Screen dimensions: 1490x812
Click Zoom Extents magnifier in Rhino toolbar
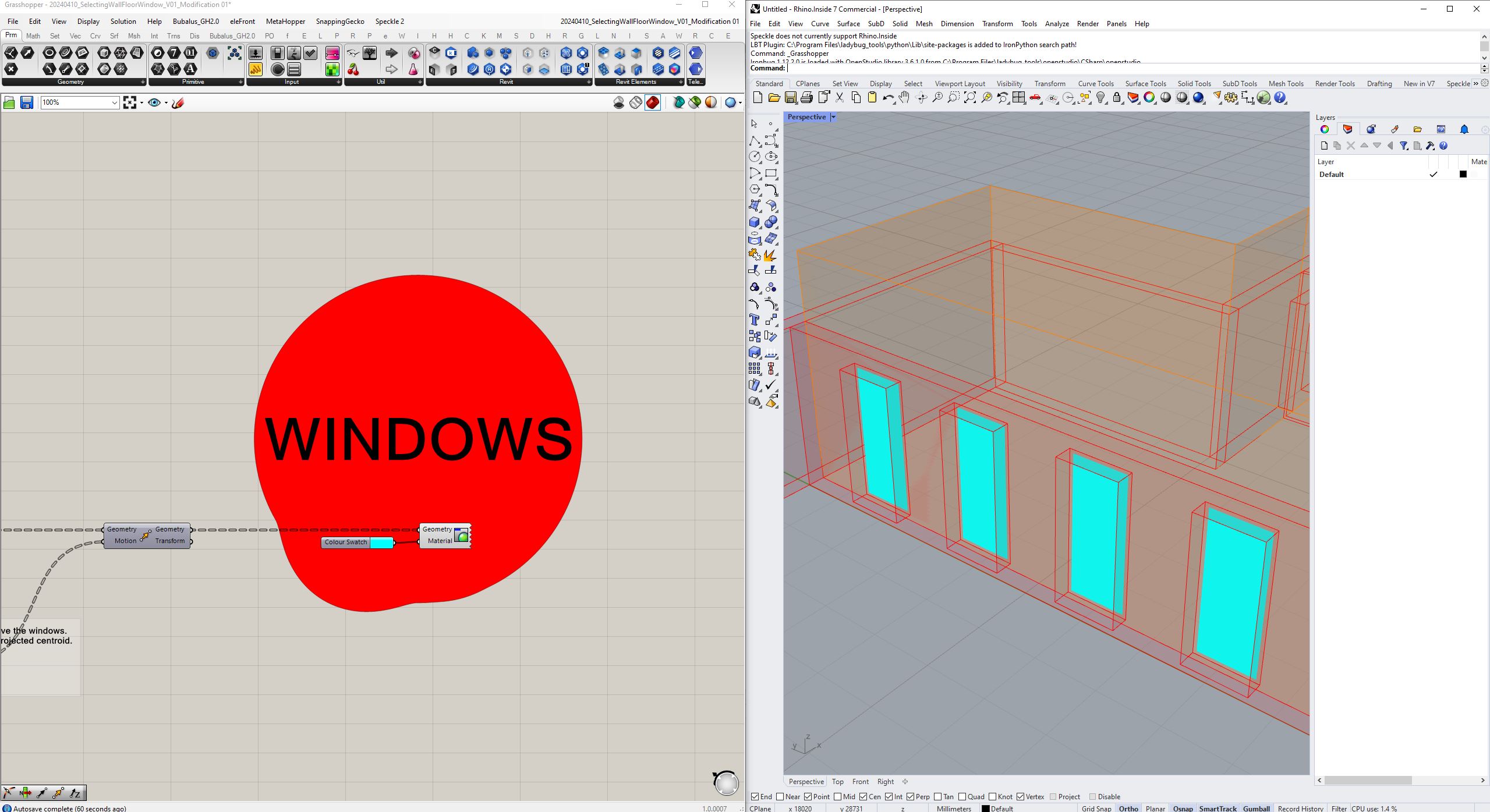click(x=970, y=98)
